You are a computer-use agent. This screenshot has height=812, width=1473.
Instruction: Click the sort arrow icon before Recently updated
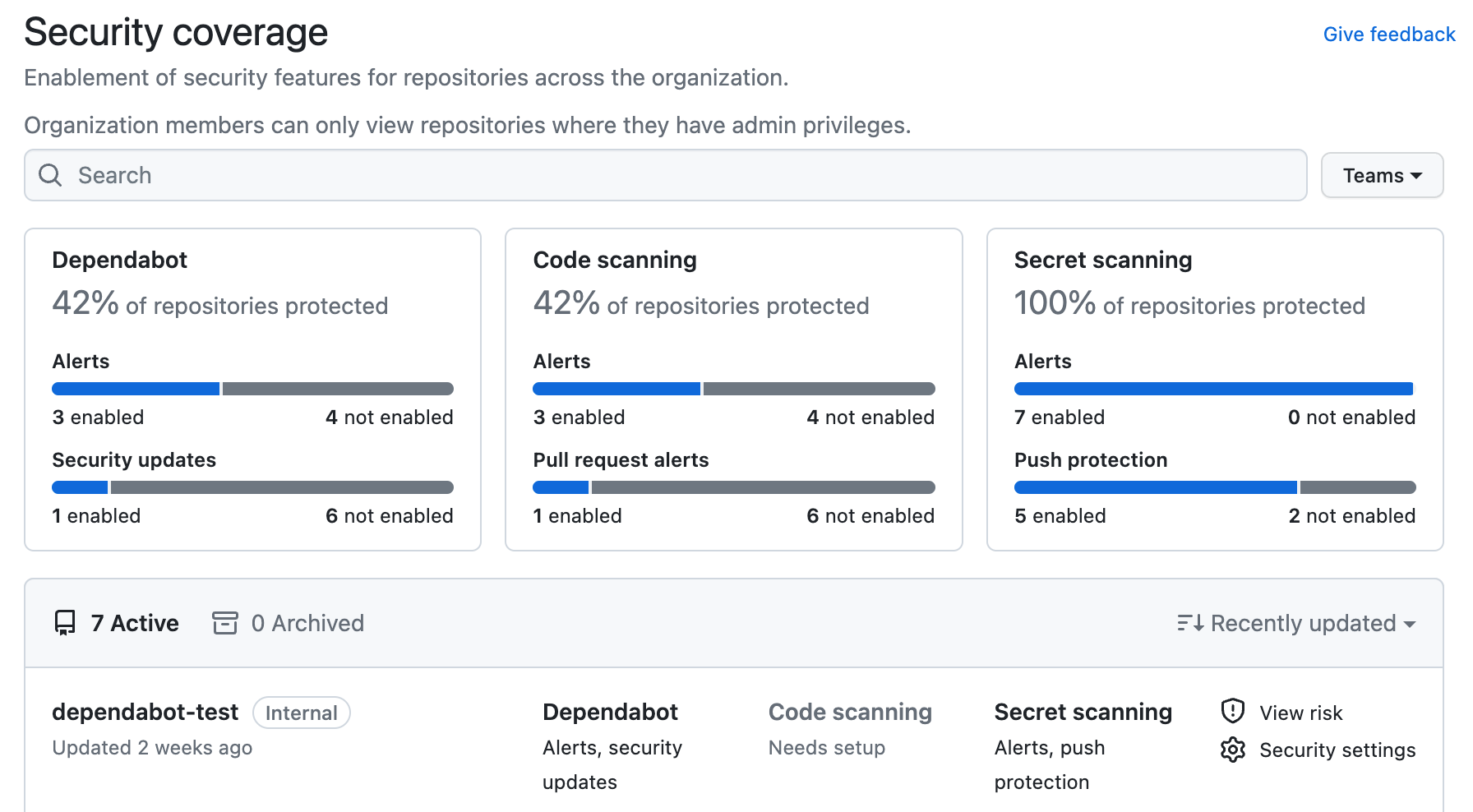(1189, 623)
